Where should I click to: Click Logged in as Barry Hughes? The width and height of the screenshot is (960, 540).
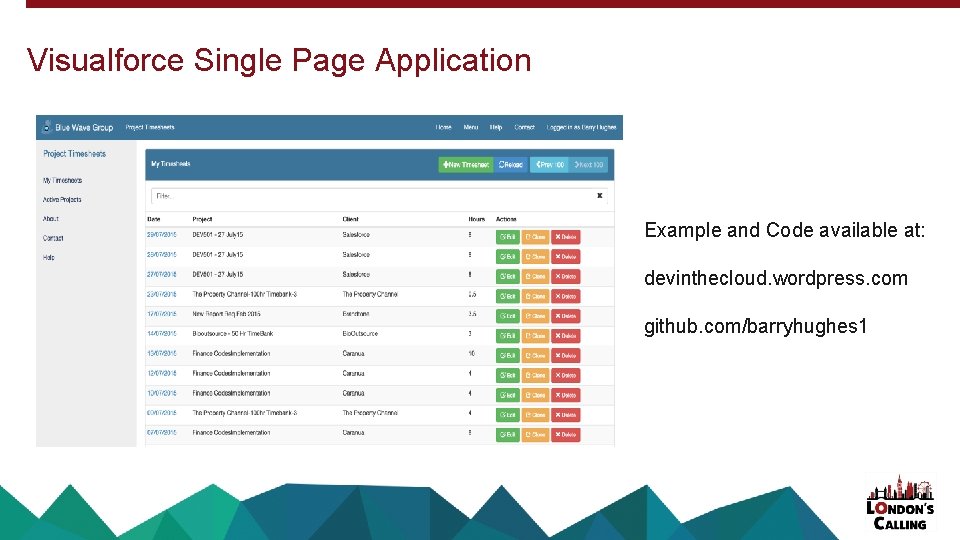point(582,127)
